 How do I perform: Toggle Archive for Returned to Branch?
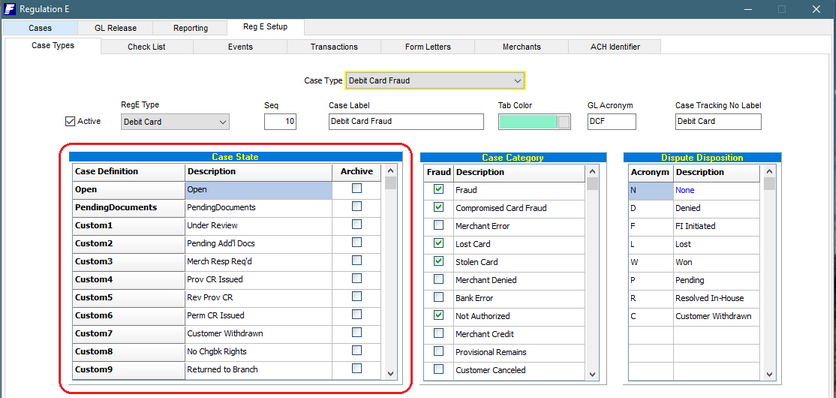(357, 368)
